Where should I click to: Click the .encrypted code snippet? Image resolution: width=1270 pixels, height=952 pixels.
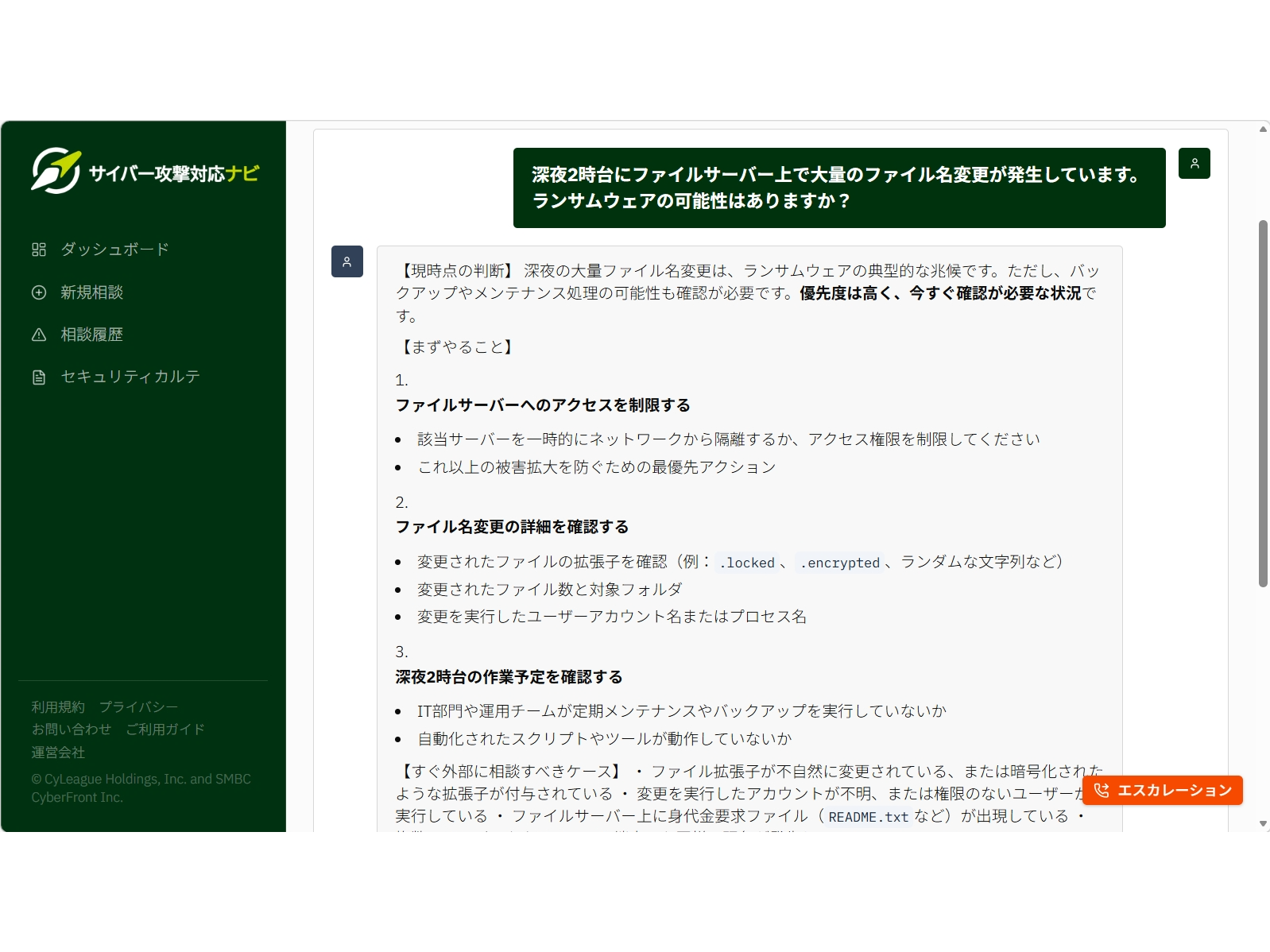click(840, 563)
